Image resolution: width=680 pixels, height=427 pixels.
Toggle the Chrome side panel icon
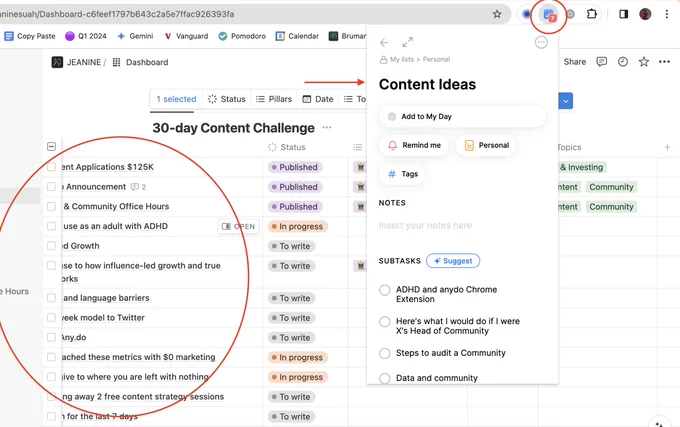click(624, 14)
